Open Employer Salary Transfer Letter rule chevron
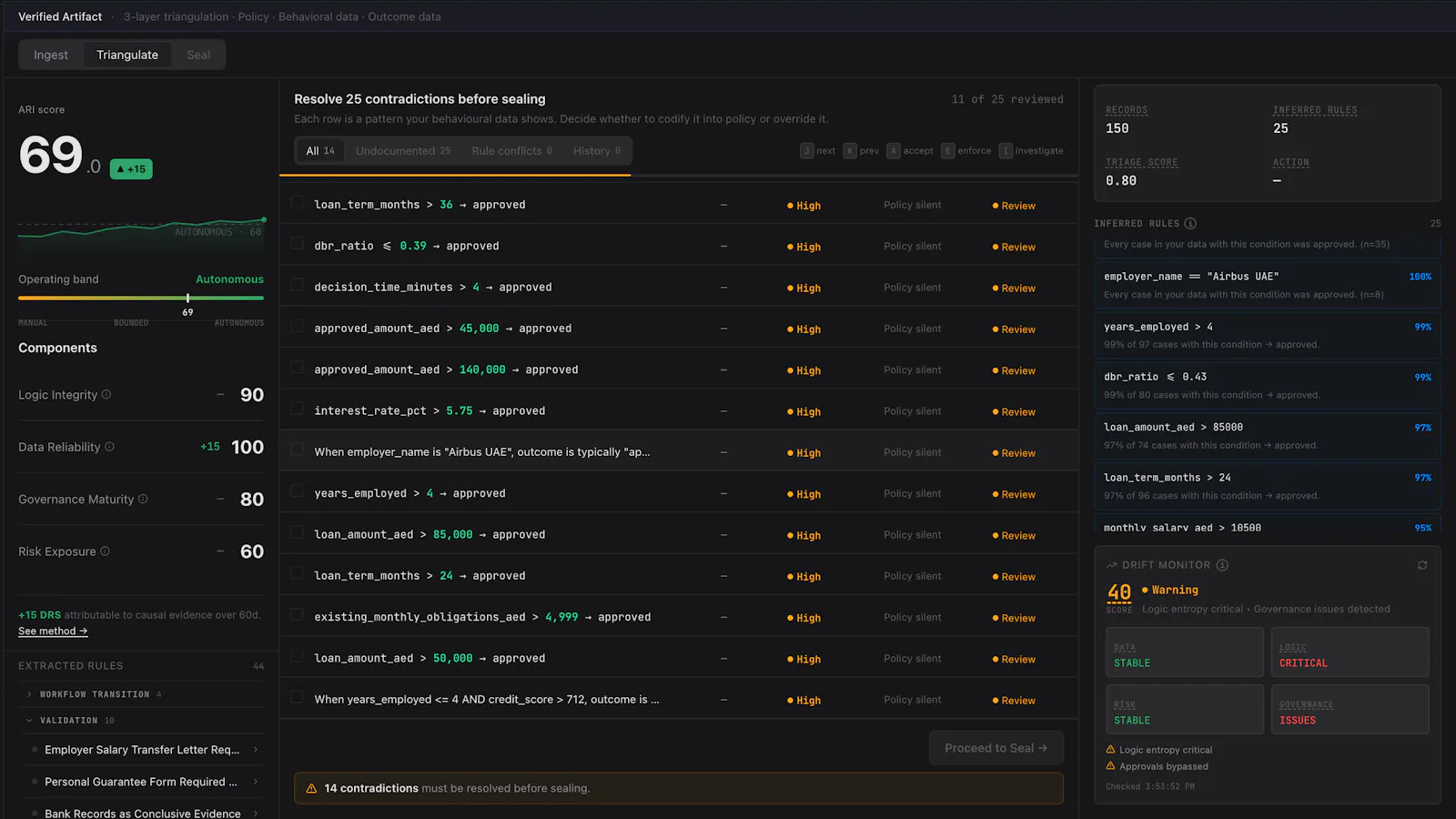 (x=255, y=750)
